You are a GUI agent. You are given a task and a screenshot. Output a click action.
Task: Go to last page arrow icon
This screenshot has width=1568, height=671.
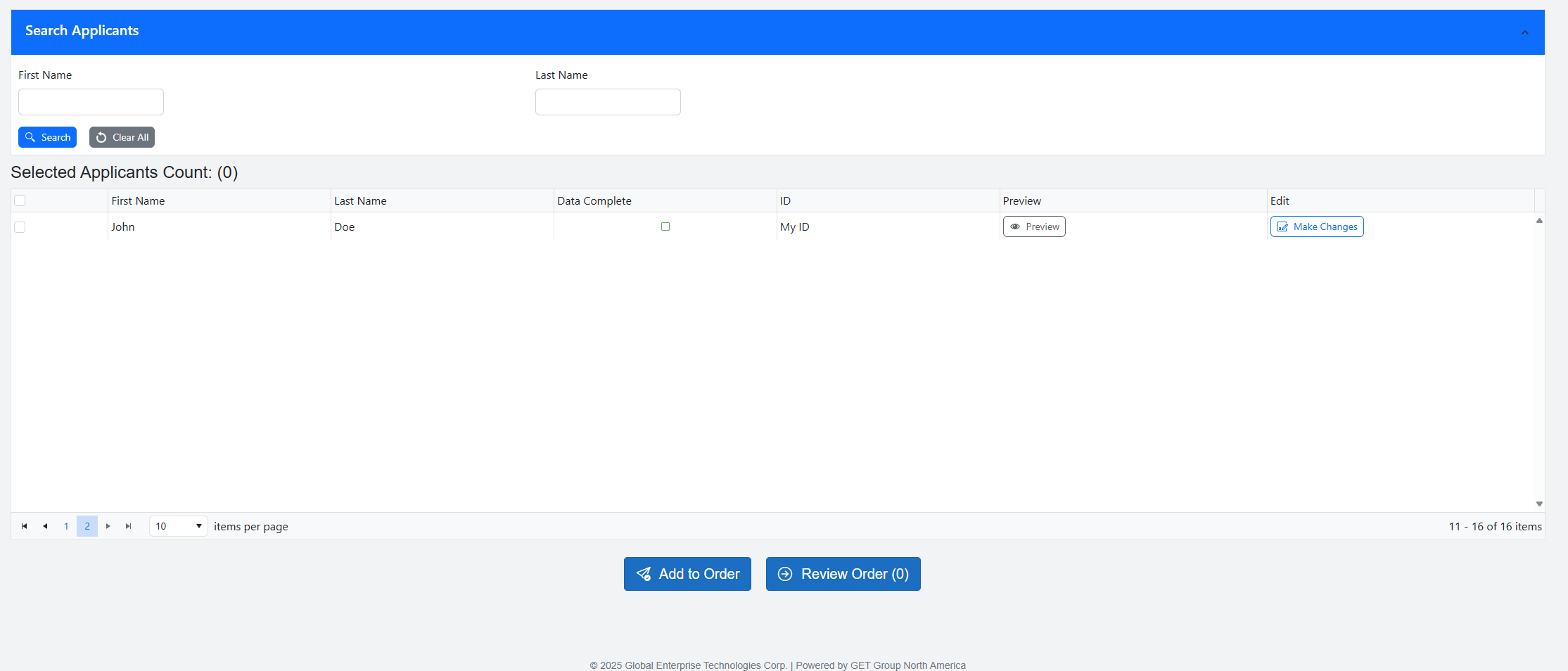[128, 526]
